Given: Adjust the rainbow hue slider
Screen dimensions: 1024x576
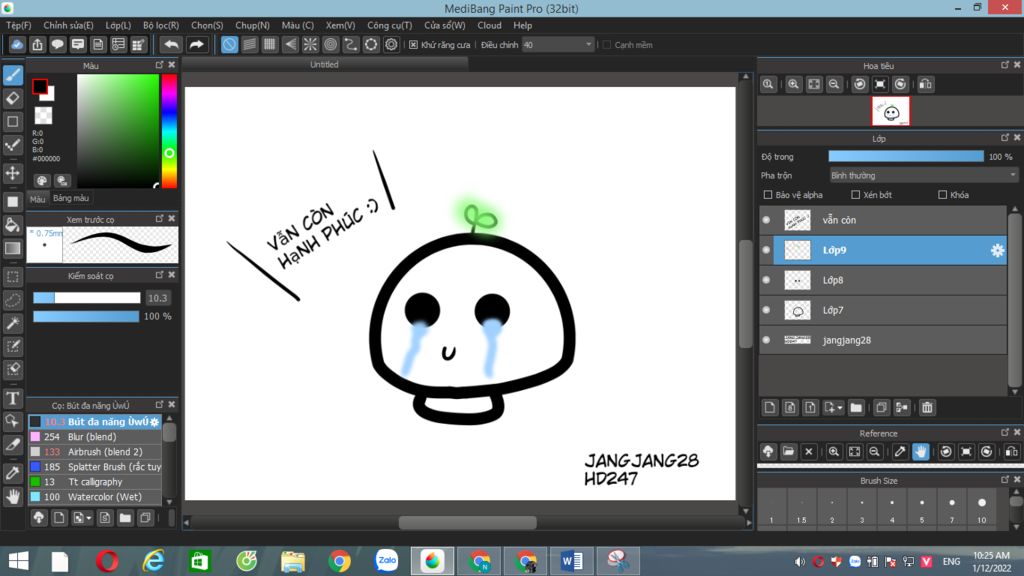Looking at the screenshot, I should [170, 131].
